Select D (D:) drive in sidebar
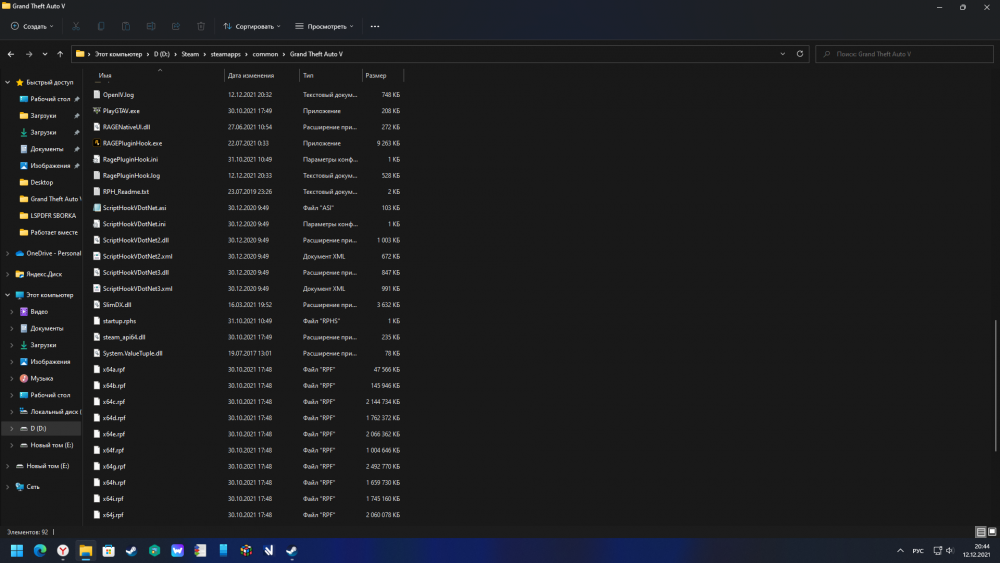1000x563 pixels. click(x=38, y=428)
